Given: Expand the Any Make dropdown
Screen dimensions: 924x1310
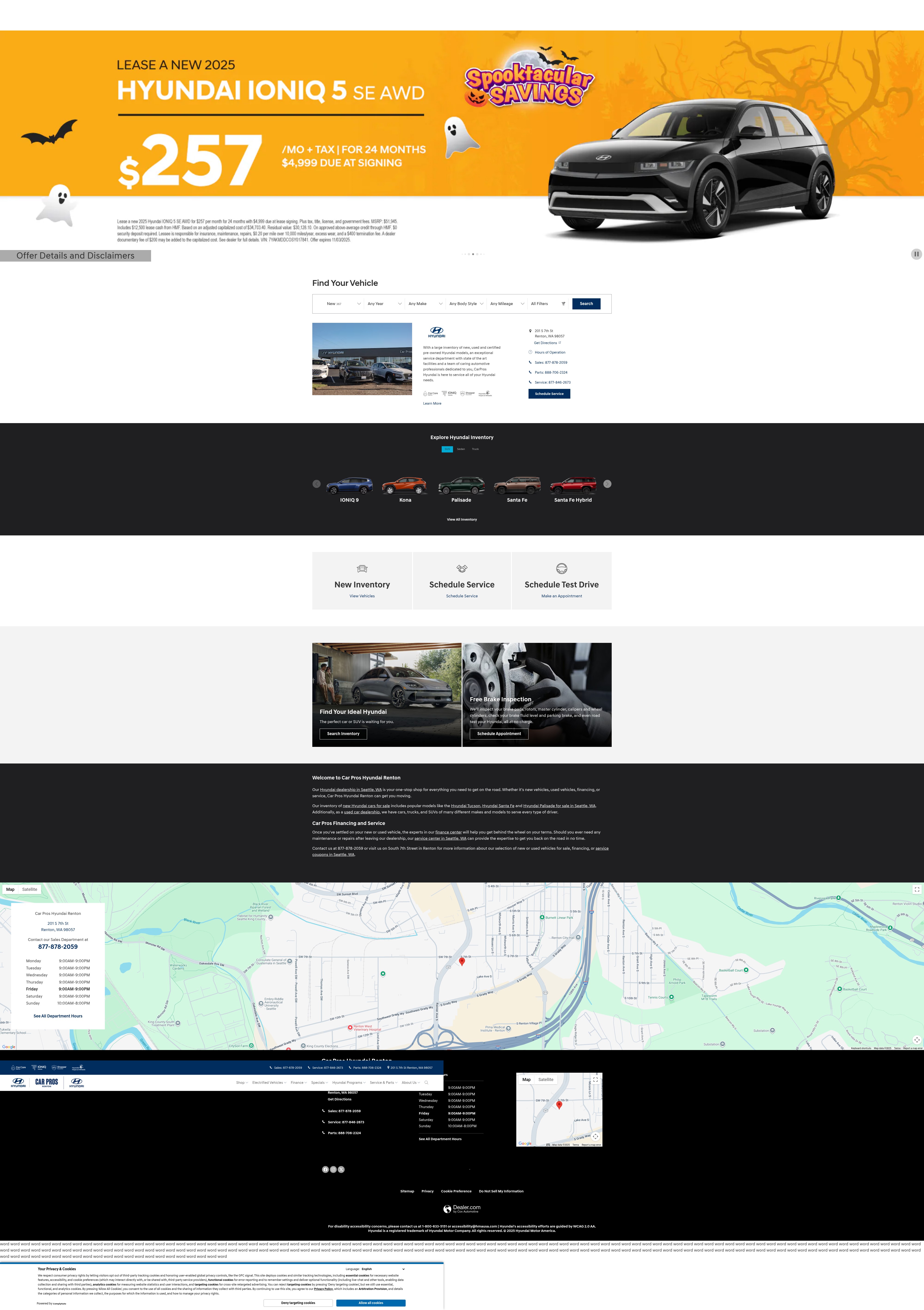Looking at the screenshot, I should pyautogui.click(x=426, y=304).
